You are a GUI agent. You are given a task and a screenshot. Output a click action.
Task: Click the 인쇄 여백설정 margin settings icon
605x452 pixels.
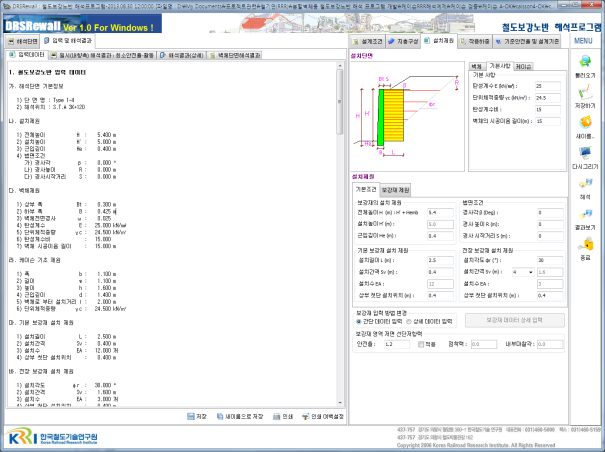tap(306, 416)
